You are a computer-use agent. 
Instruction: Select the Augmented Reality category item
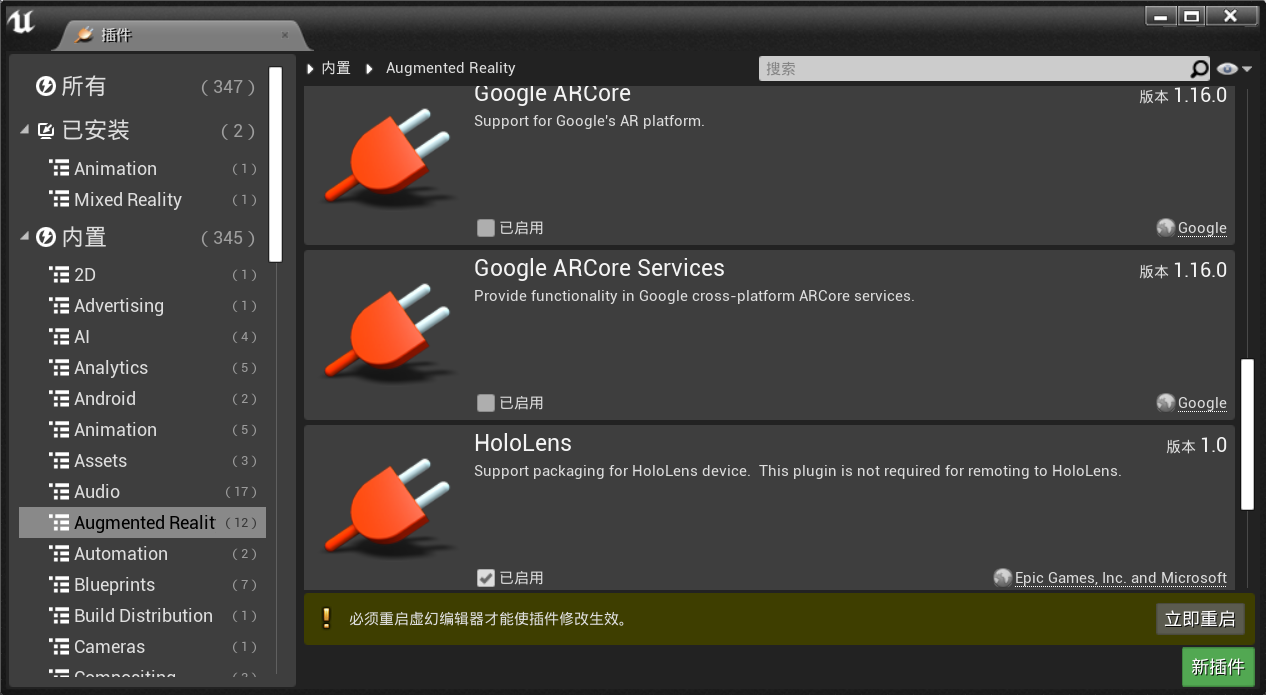[143, 523]
